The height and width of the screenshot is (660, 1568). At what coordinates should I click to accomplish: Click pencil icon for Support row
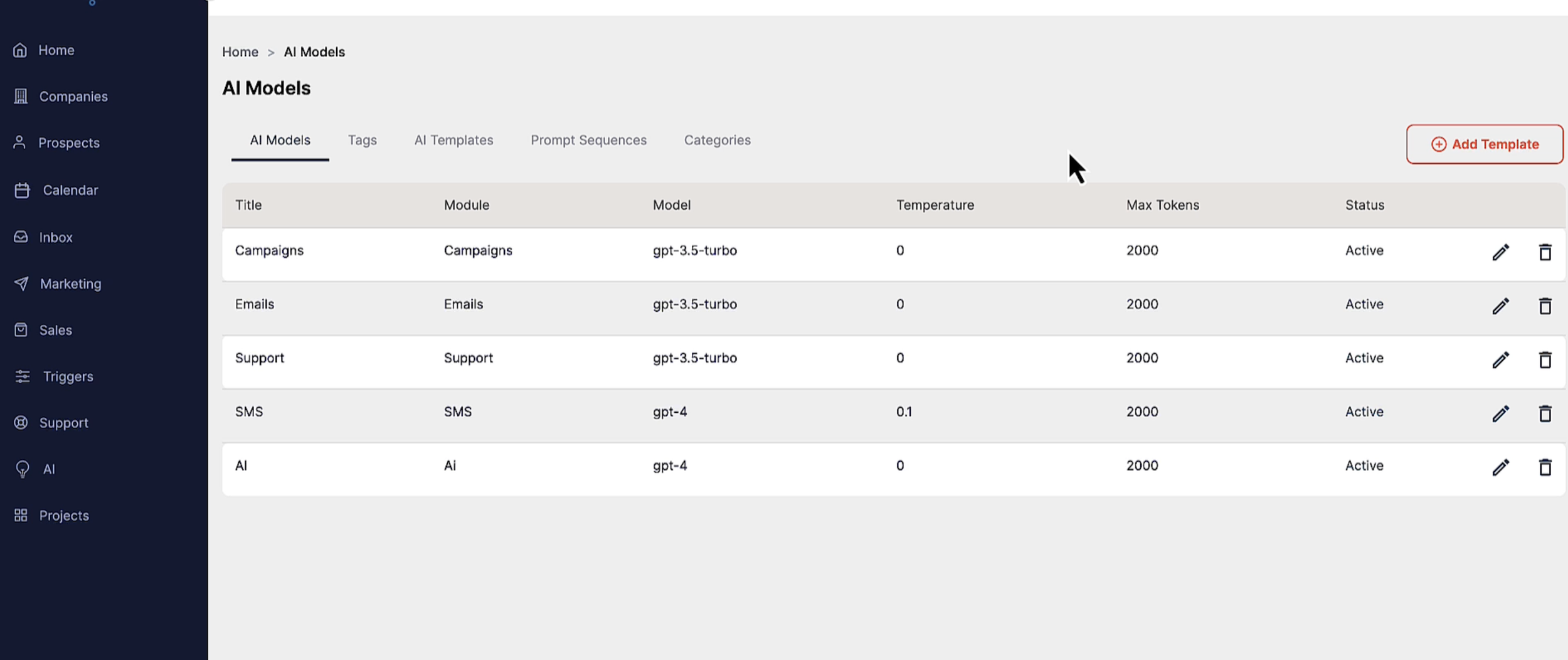pyautogui.click(x=1500, y=360)
